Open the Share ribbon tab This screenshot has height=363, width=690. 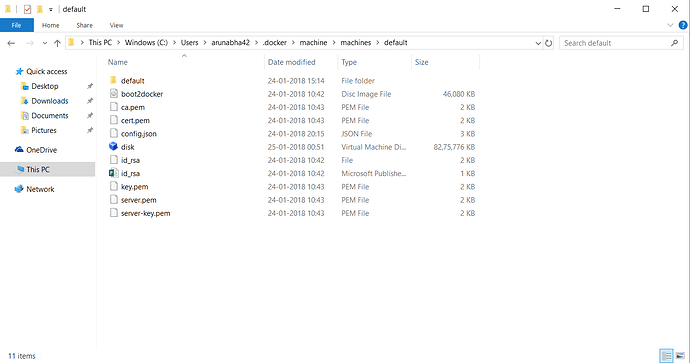[84, 25]
